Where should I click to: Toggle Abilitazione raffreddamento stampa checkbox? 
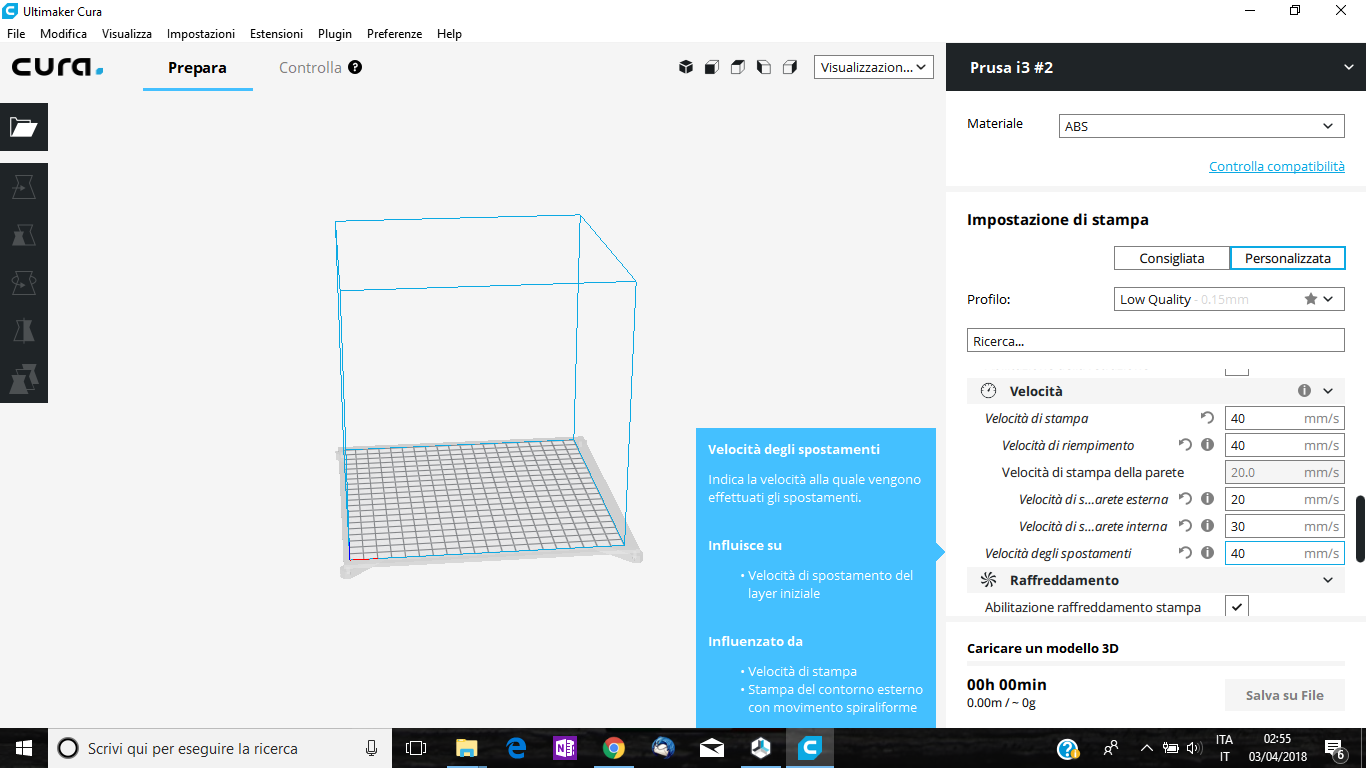[x=1237, y=607]
